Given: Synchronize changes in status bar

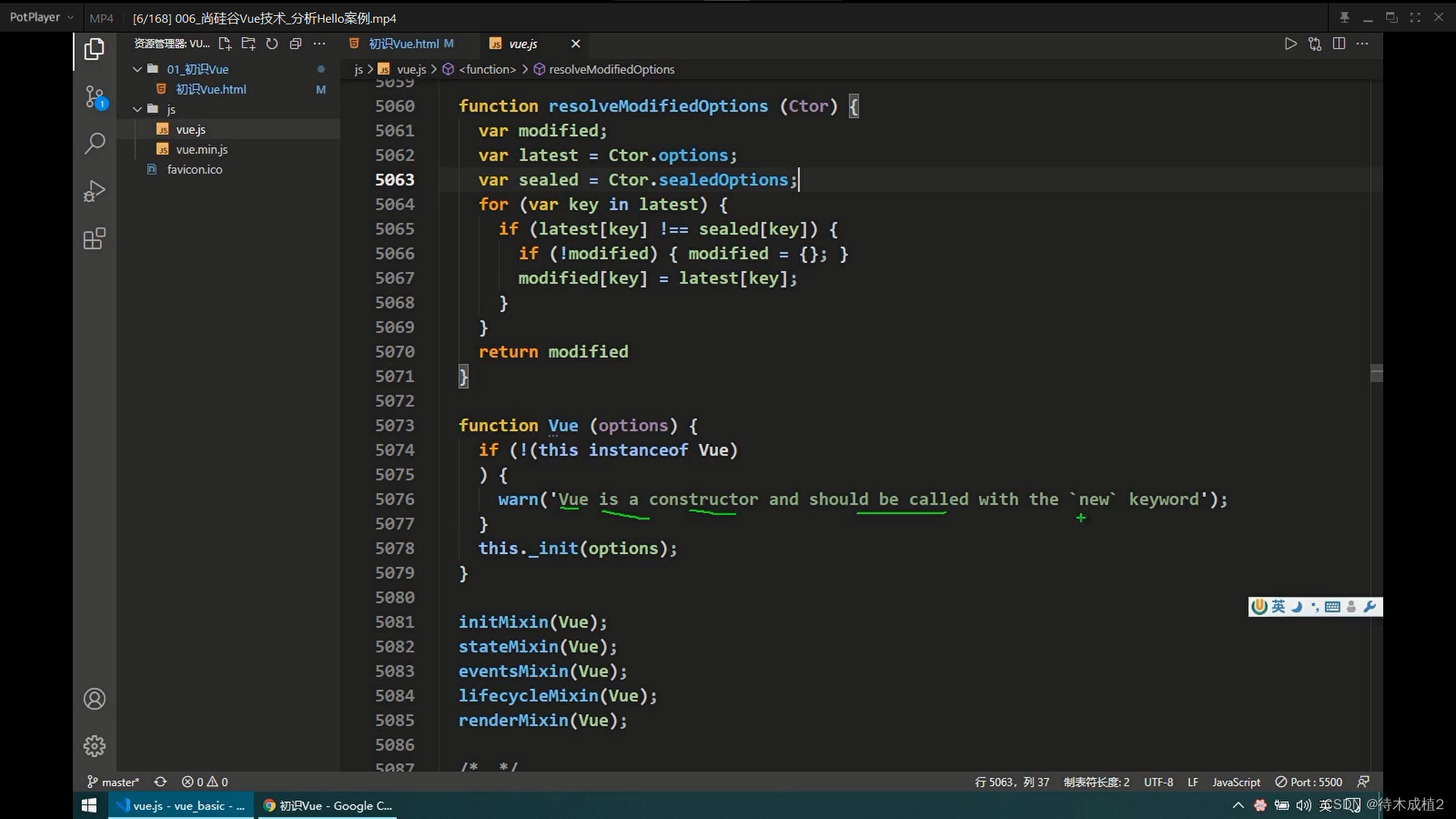Looking at the screenshot, I should [x=160, y=782].
